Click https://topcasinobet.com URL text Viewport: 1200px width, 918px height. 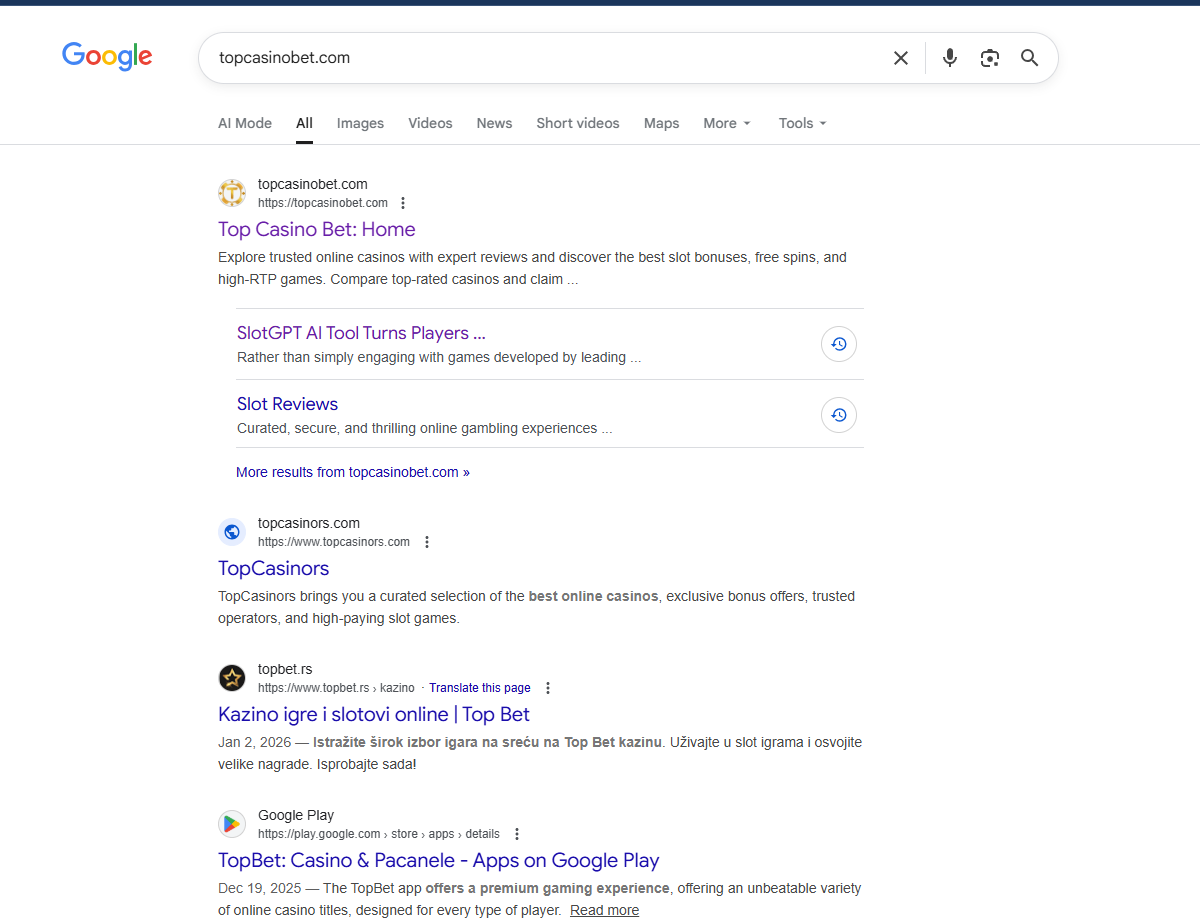click(323, 203)
